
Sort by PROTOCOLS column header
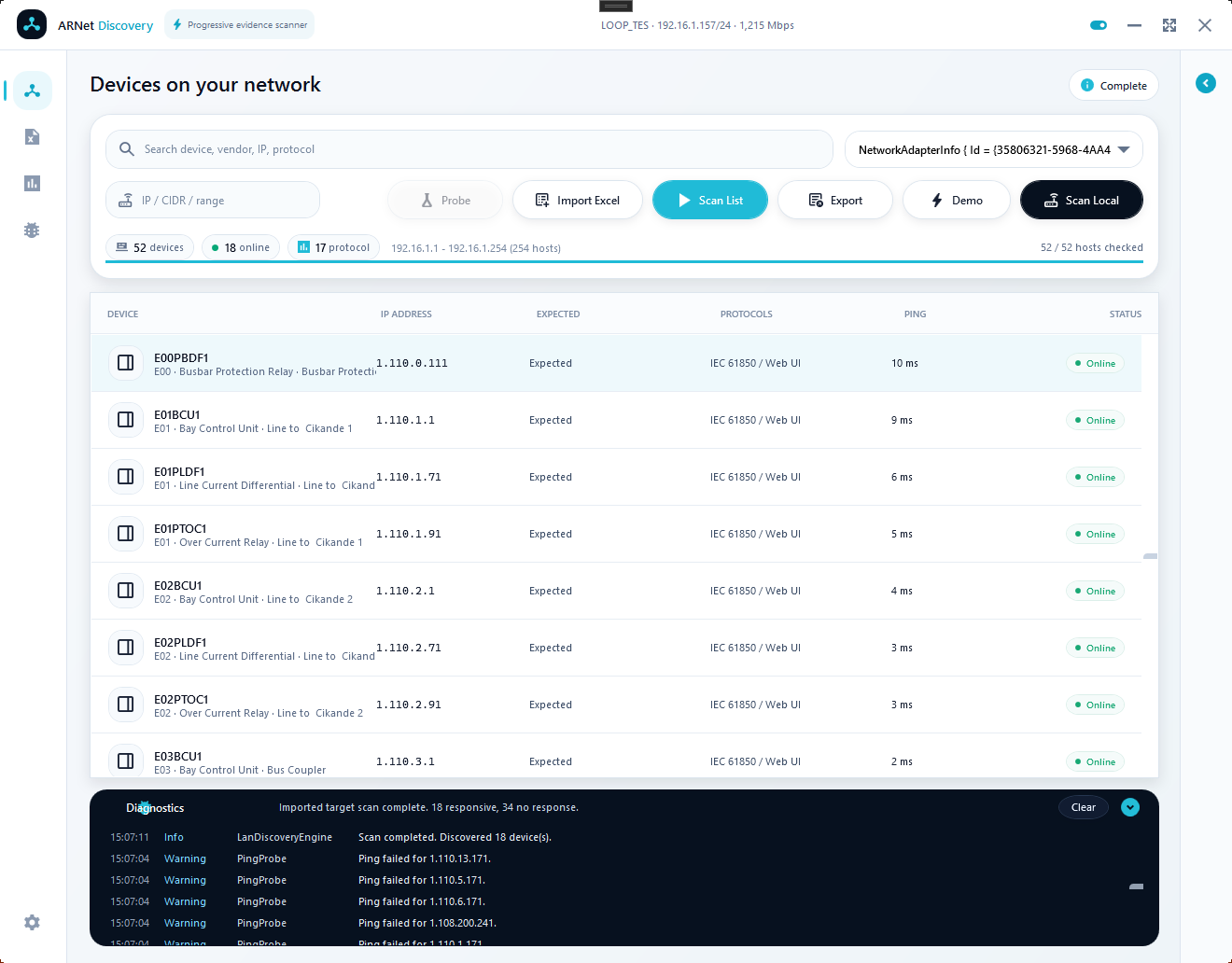click(x=747, y=314)
